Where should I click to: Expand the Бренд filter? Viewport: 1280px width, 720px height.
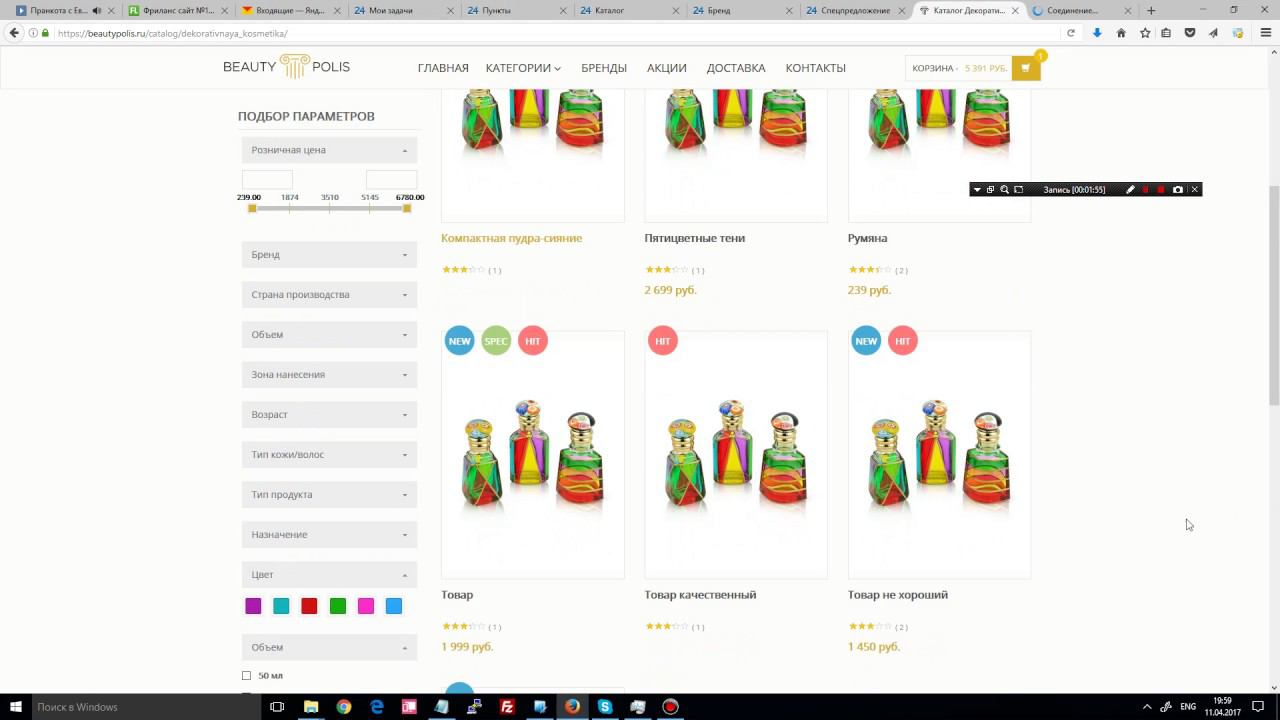(329, 255)
